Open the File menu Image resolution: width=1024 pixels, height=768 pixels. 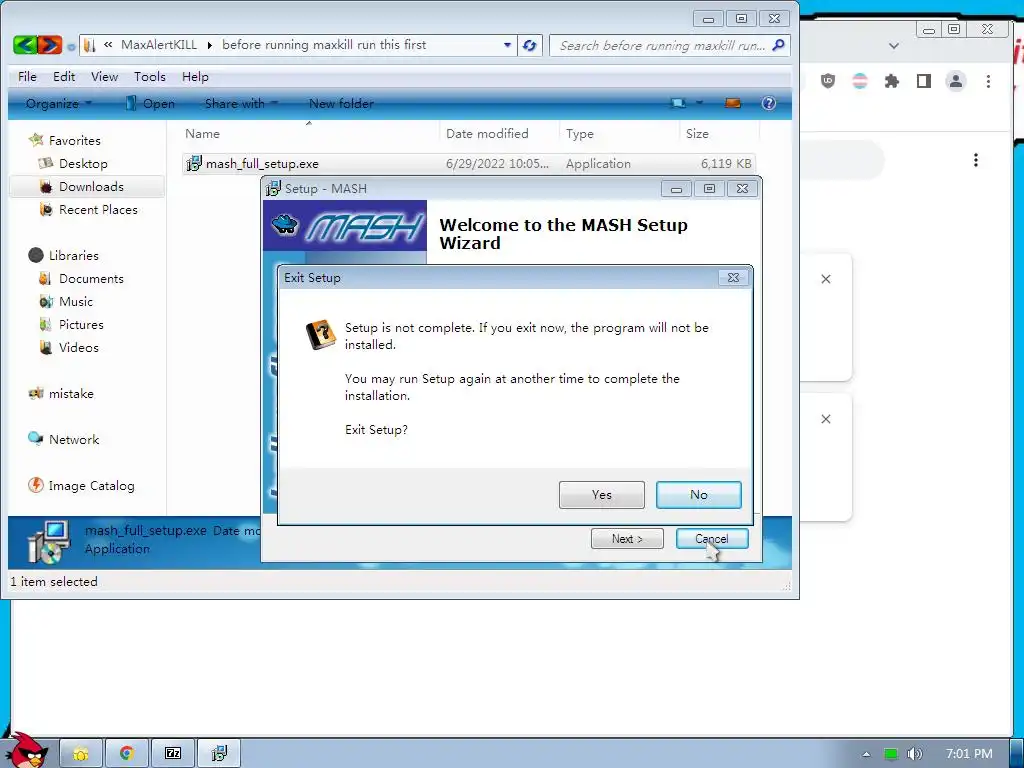(x=27, y=76)
